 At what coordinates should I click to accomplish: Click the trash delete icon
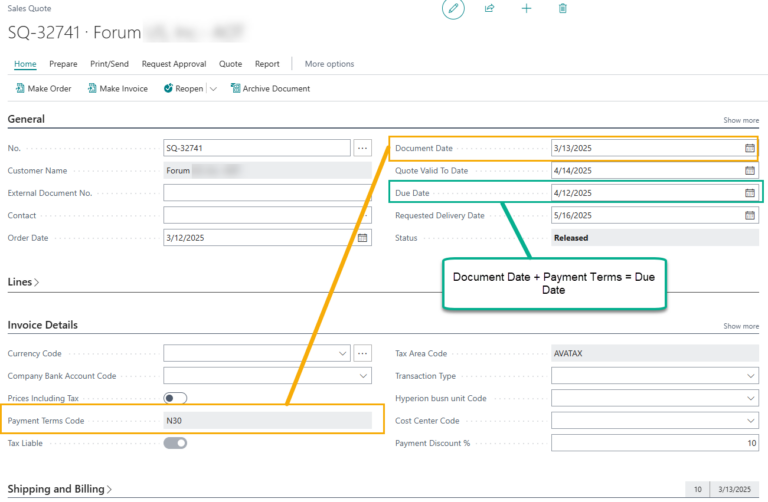click(562, 8)
